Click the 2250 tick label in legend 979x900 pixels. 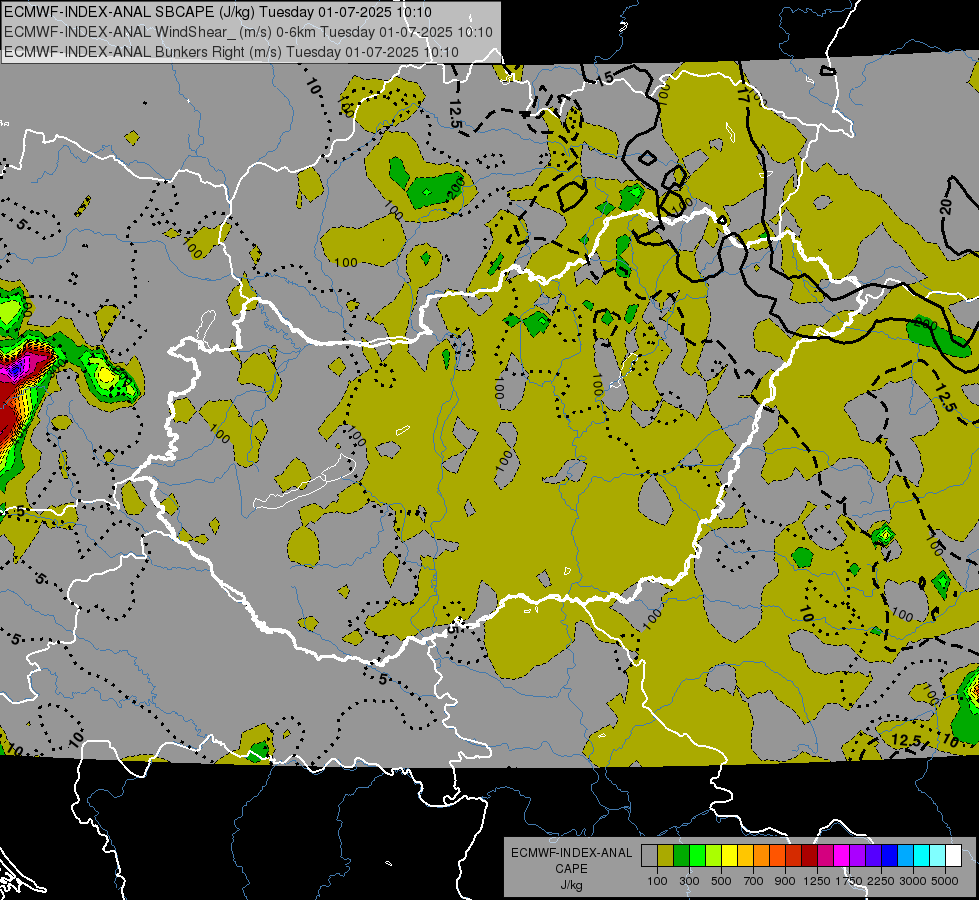[880, 881]
